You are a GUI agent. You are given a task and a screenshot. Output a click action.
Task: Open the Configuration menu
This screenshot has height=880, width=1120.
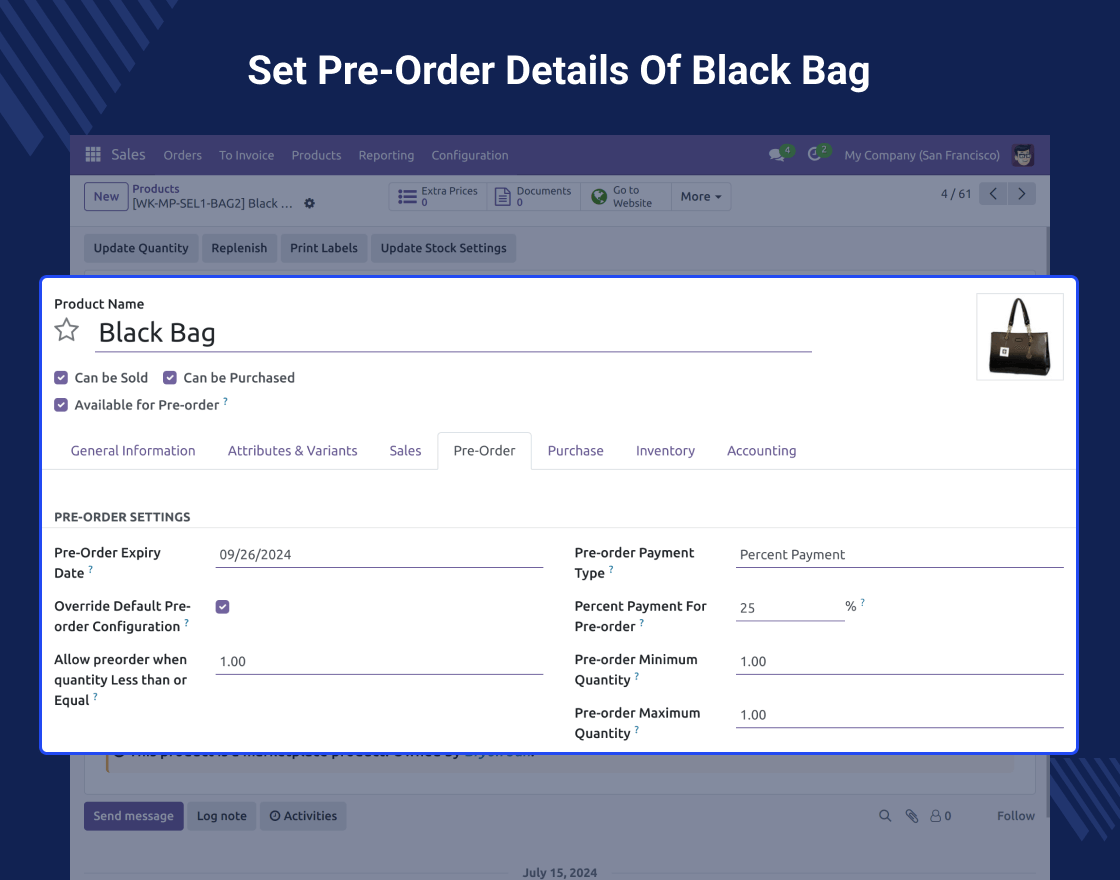point(470,155)
